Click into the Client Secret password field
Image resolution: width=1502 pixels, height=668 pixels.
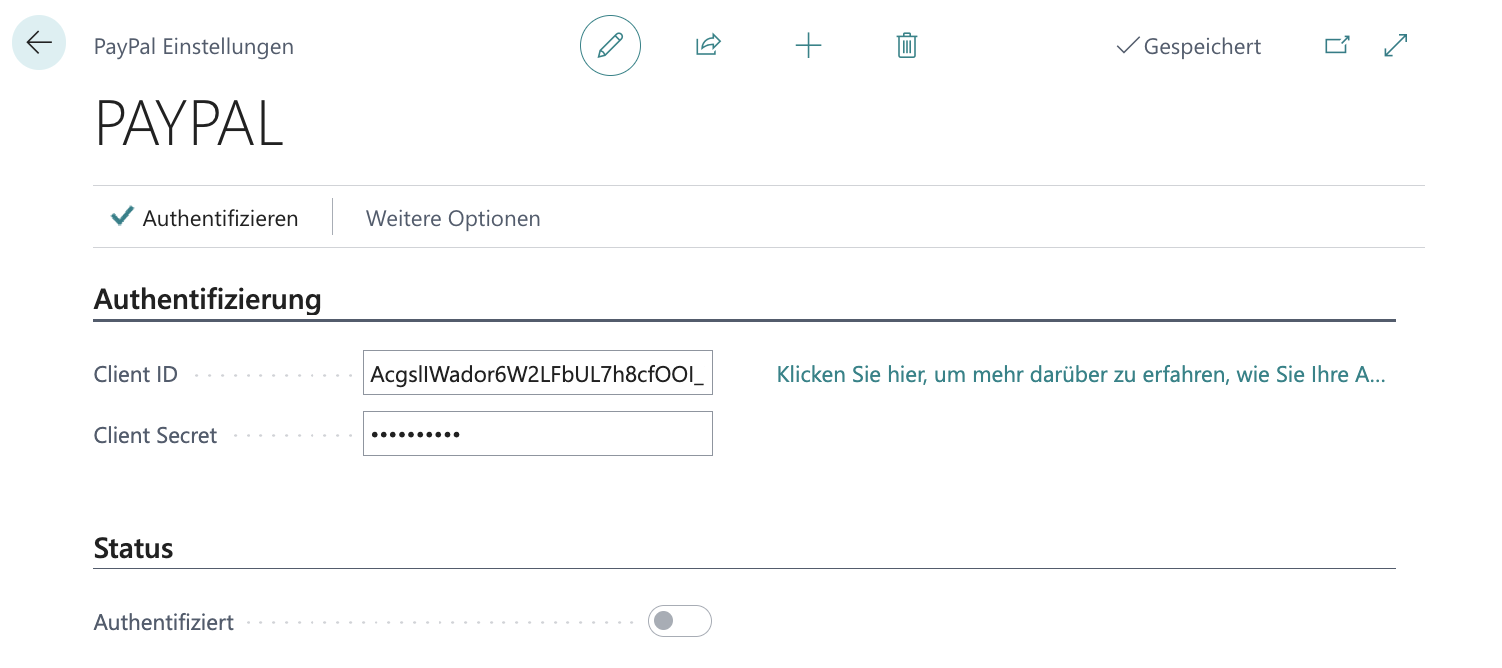click(x=537, y=434)
